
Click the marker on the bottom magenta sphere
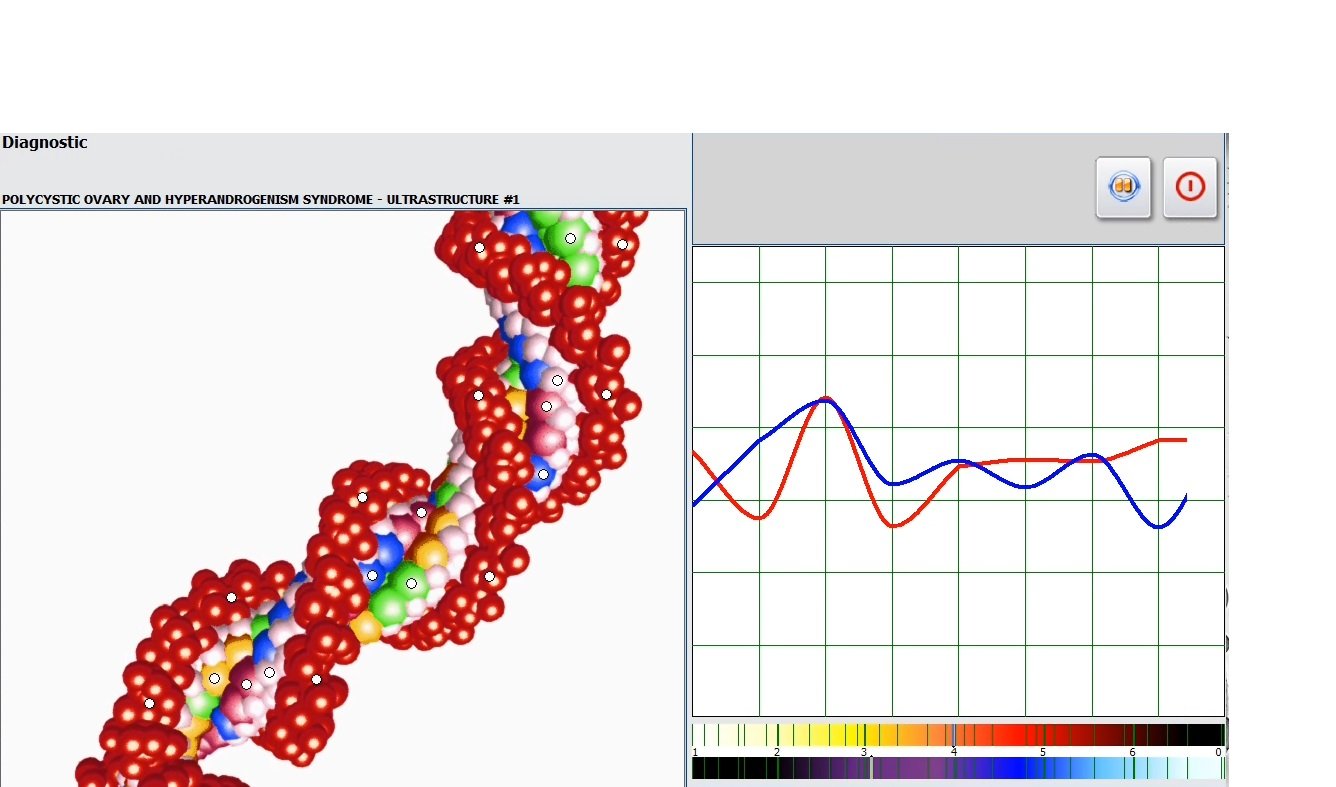point(246,684)
